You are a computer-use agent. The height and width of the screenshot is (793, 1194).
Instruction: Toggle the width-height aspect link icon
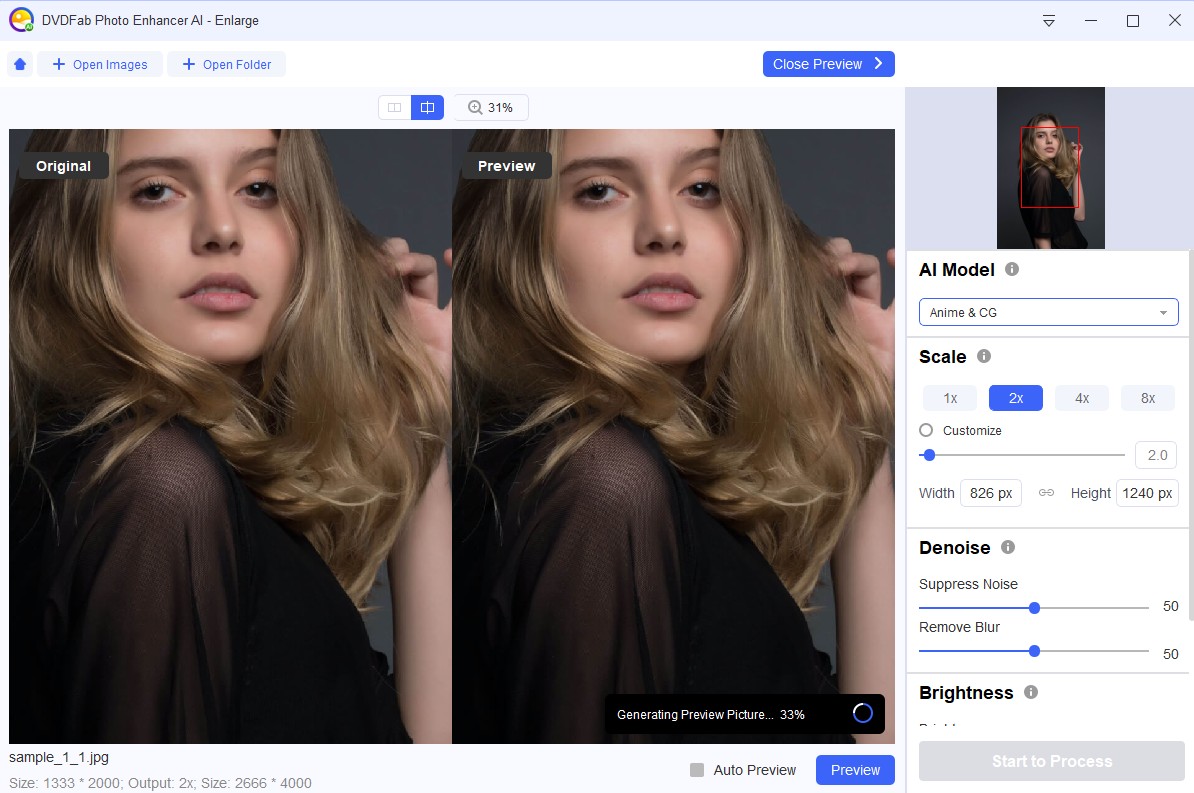point(1046,493)
